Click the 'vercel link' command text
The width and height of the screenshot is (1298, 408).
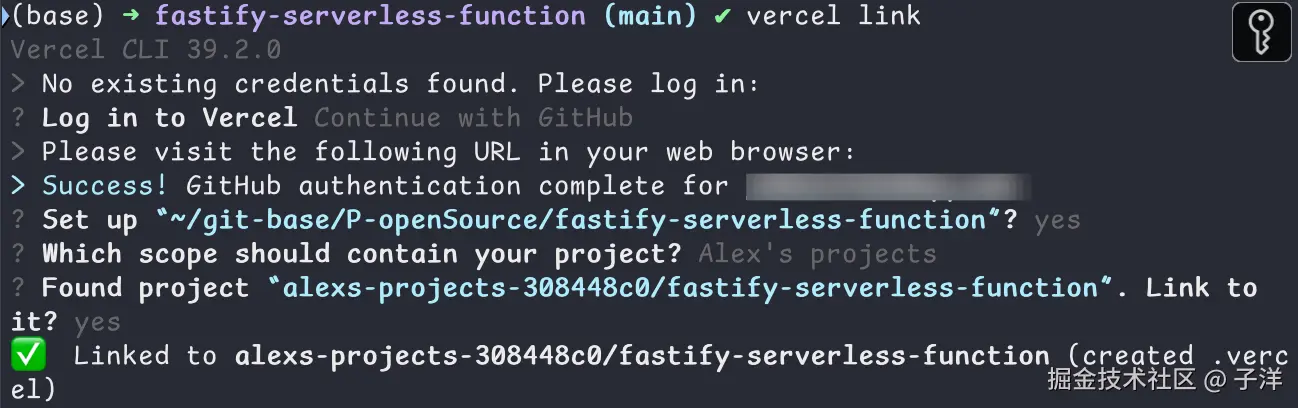(834, 16)
